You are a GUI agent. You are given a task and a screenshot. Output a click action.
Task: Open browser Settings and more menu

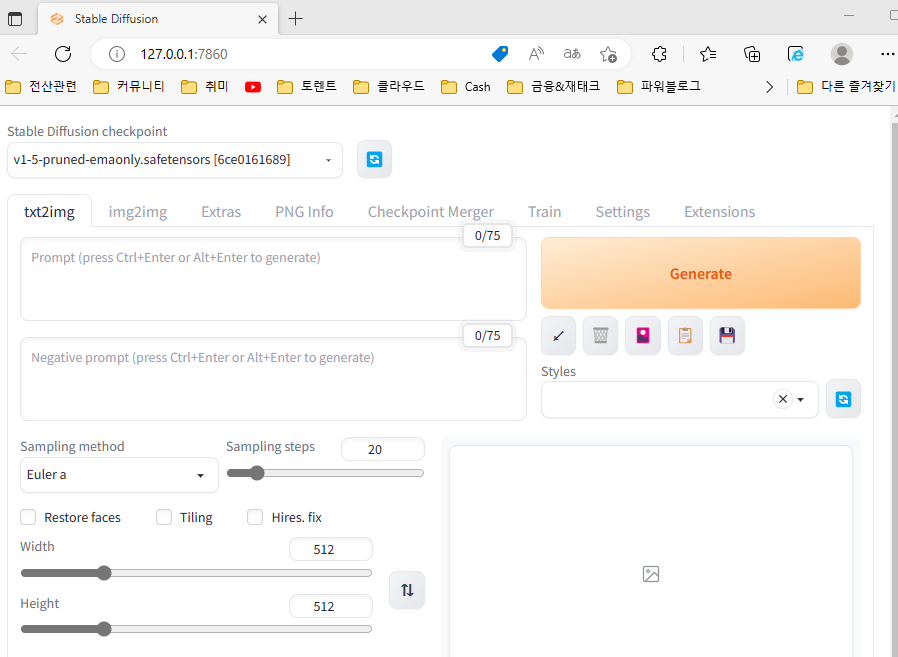[887, 54]
